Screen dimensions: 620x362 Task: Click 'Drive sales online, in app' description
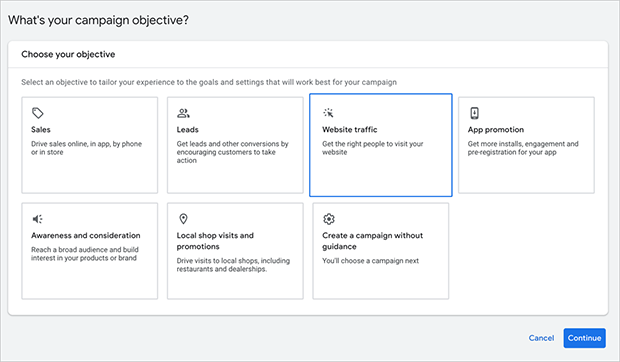coord(87,148)
